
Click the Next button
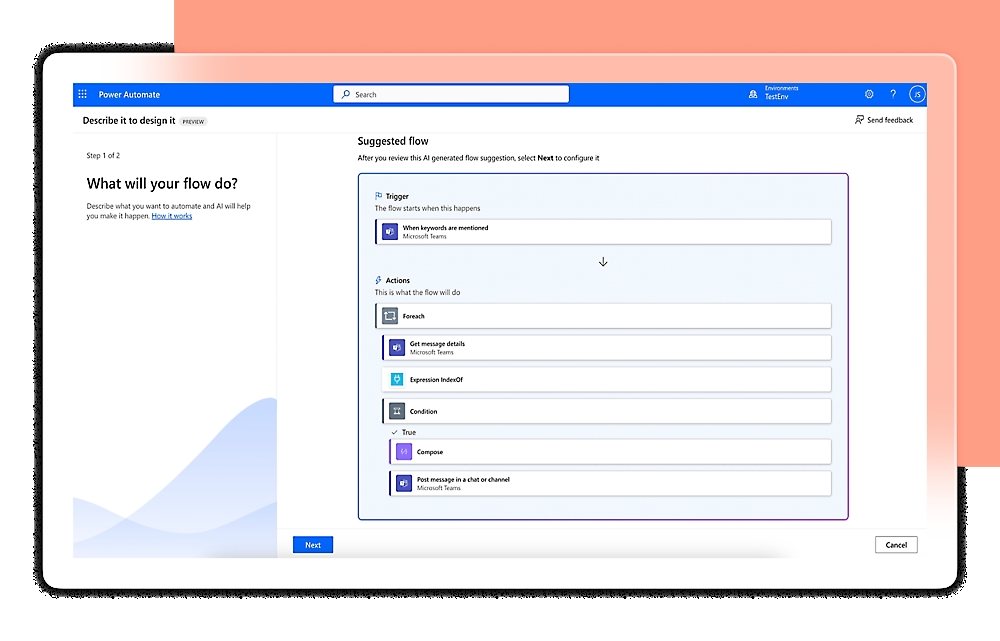(312, 545)
